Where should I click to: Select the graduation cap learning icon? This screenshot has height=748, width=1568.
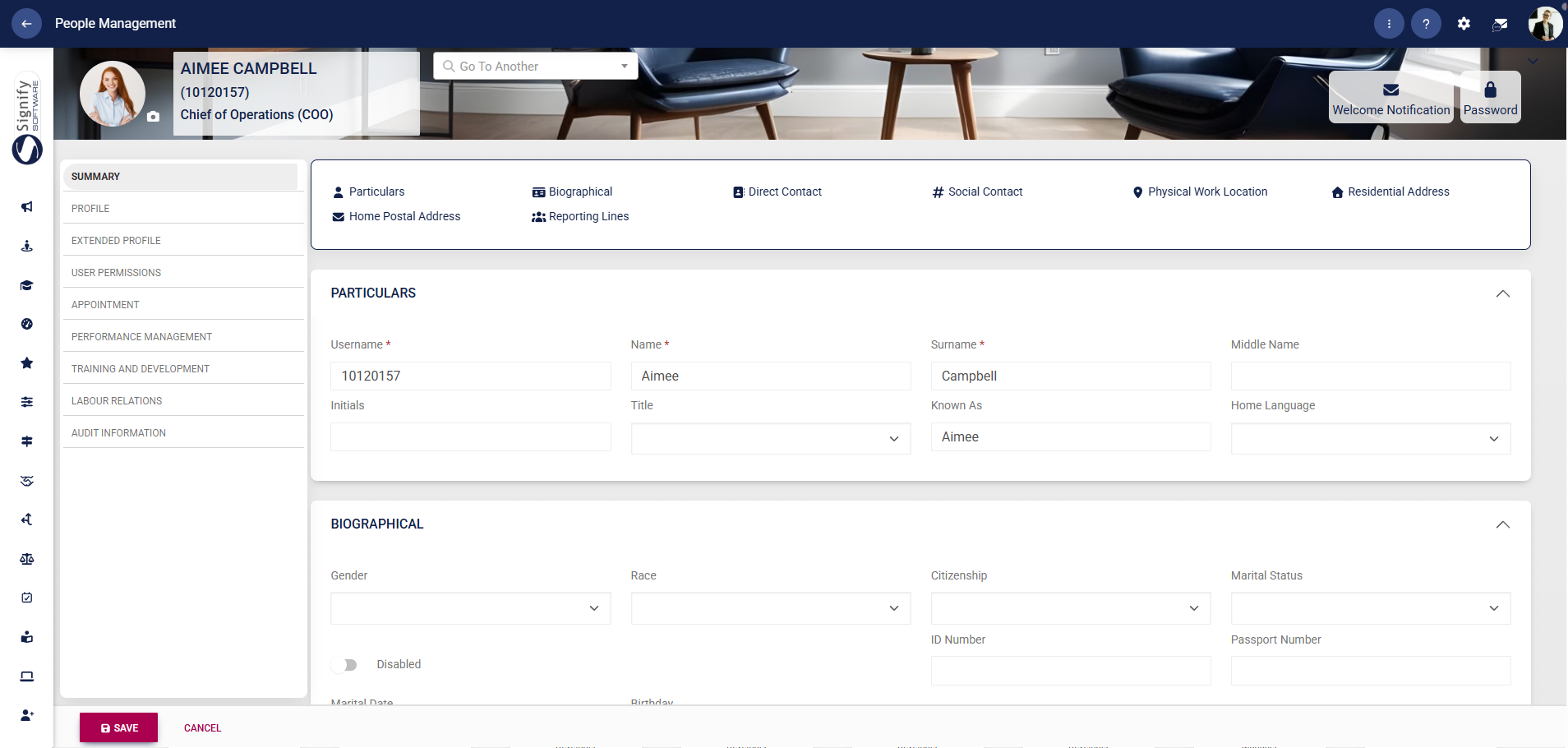point(27,285)
